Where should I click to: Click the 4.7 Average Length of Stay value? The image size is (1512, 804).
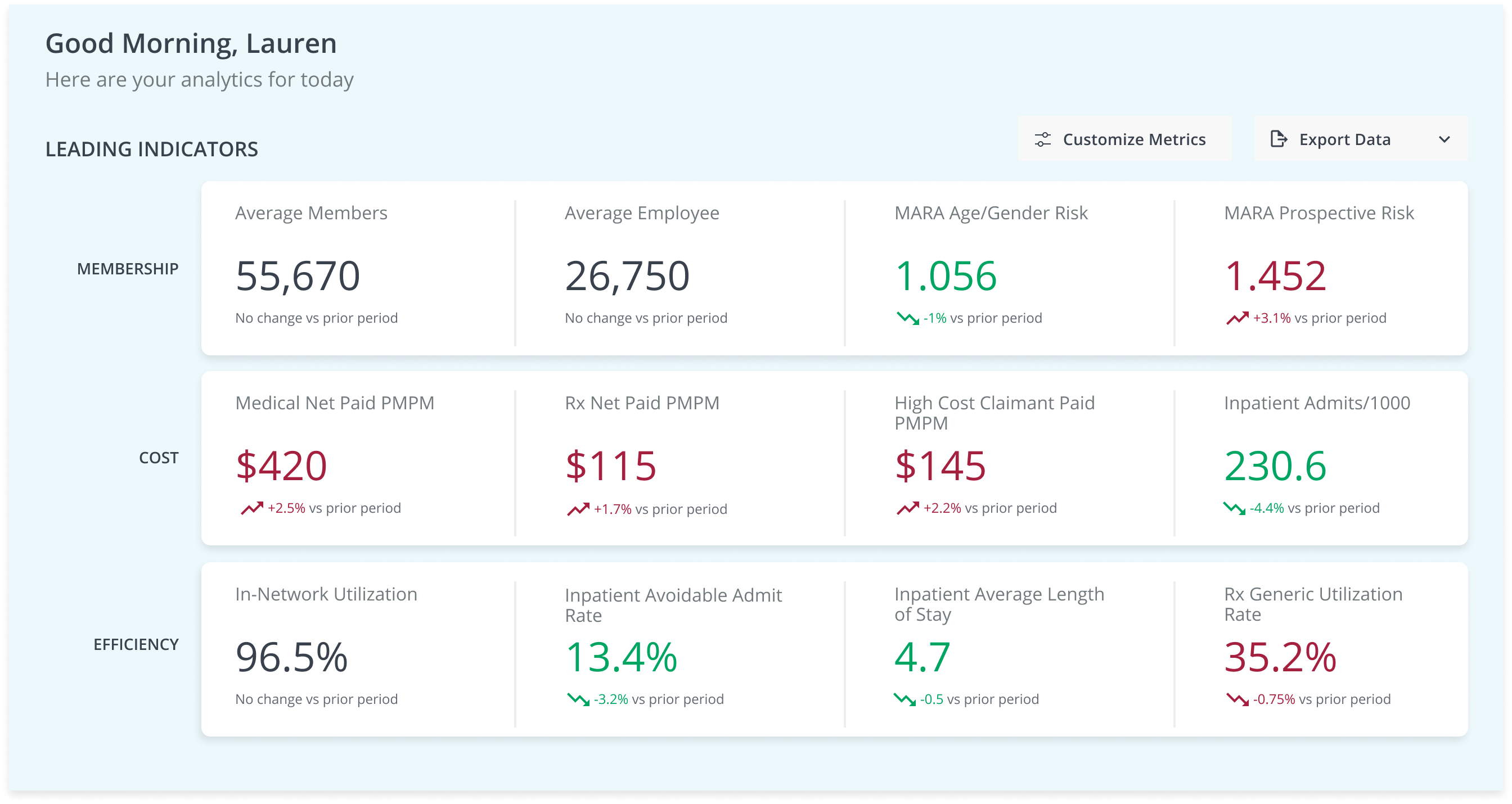(x=922, y=657)
